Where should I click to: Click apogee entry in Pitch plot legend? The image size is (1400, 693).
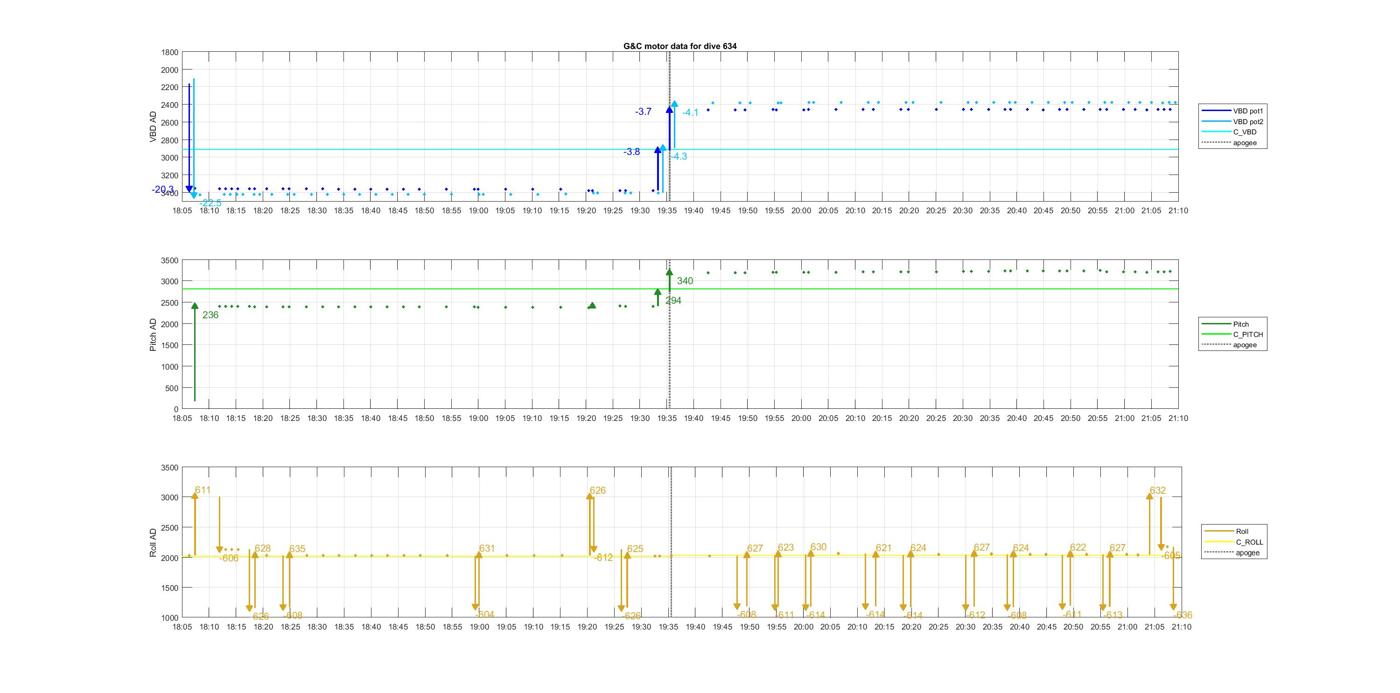pyautogui.click(x=1230, y=345)
